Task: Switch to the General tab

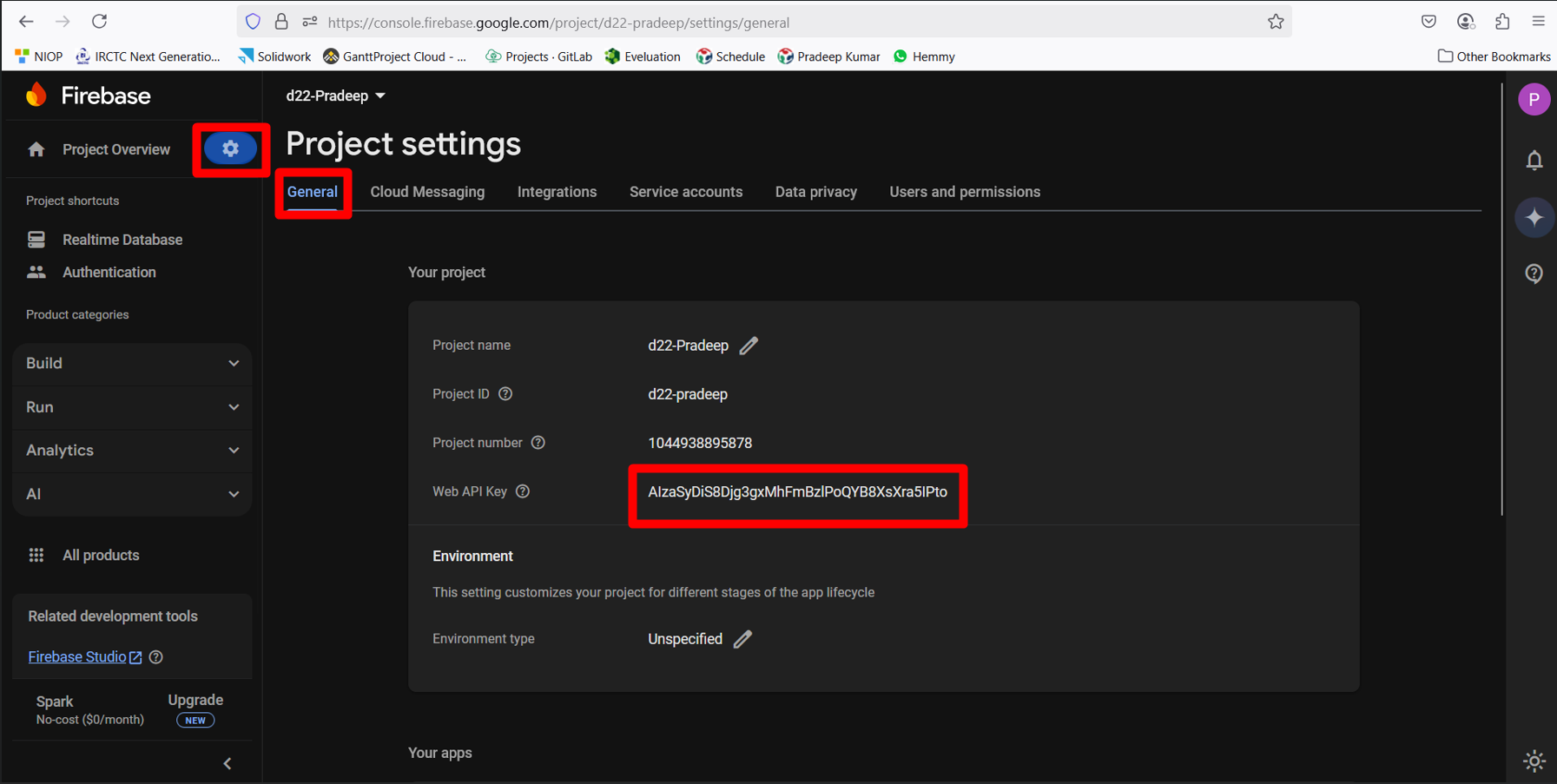Action: [313, 192]
